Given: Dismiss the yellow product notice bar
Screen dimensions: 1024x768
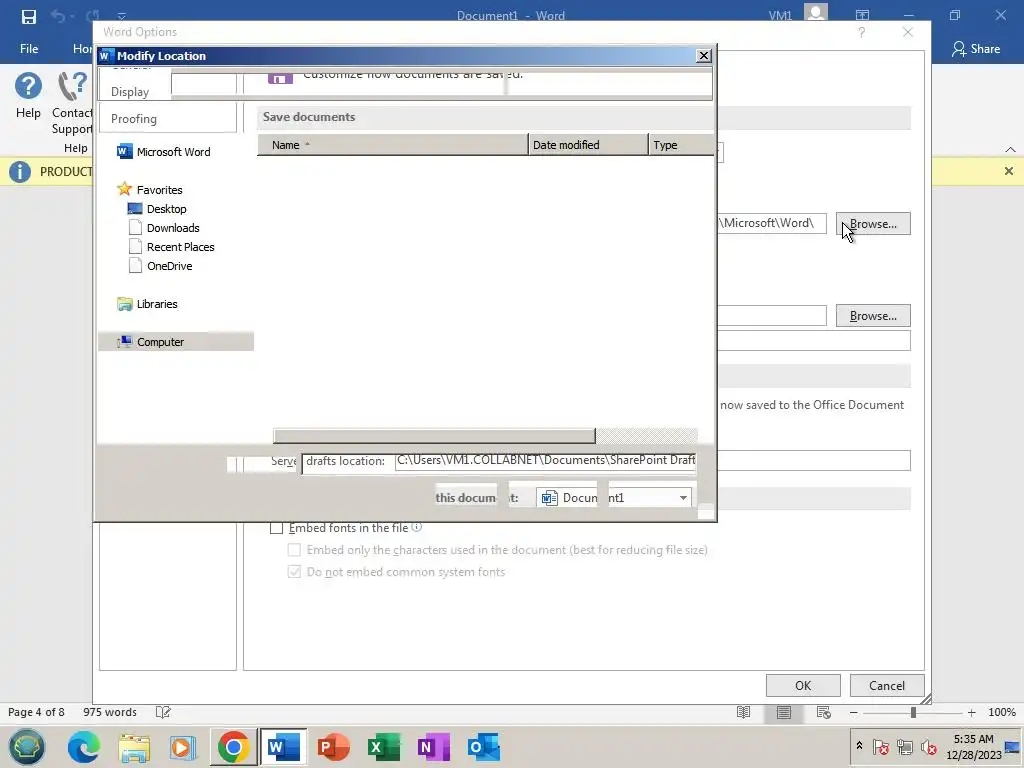Looking at the screenshot, I should [x=1008, y=171].
